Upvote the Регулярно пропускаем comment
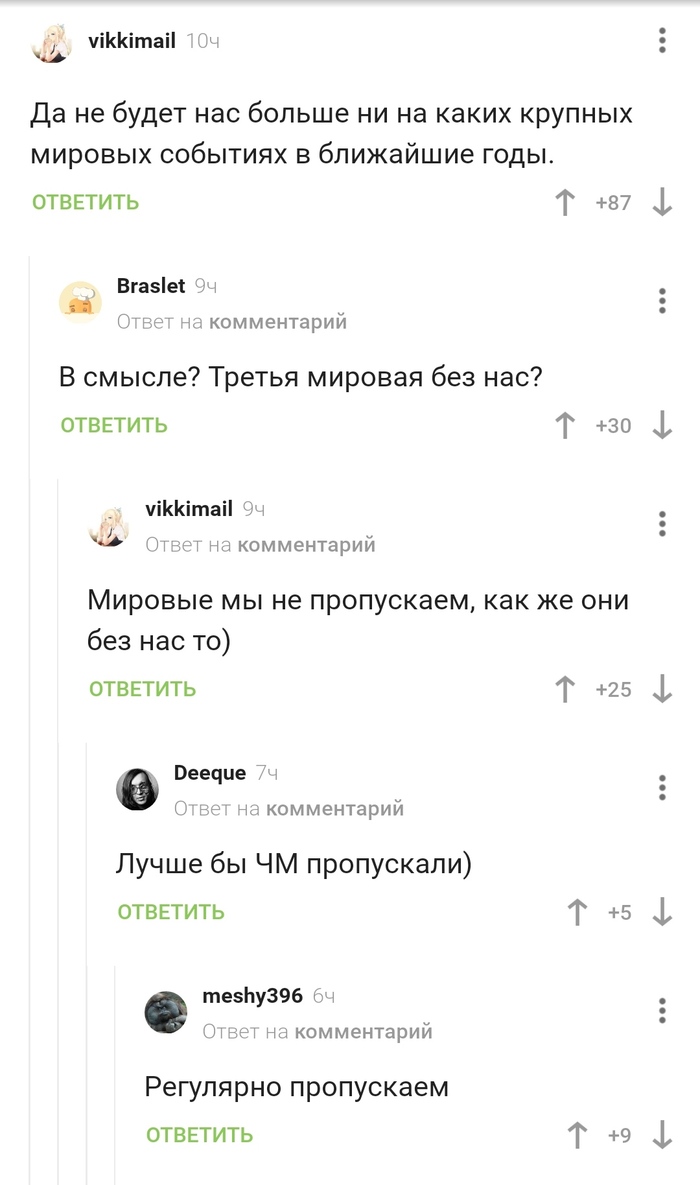Viewport: 700px width, 1185px height. click(578, 1135)
